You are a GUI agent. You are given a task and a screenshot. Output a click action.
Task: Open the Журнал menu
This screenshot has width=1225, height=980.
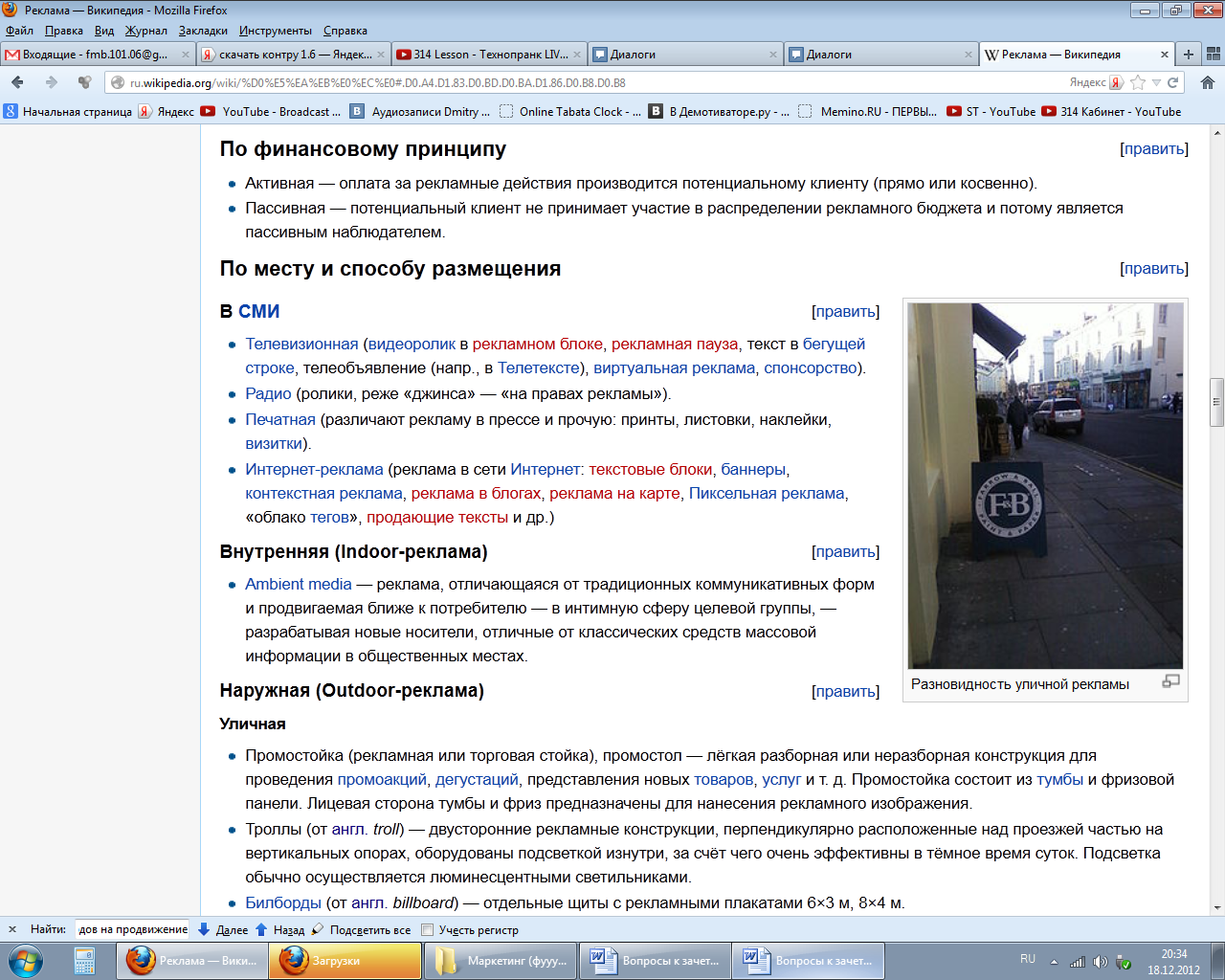pyautogui.click(x=145, y=31)
